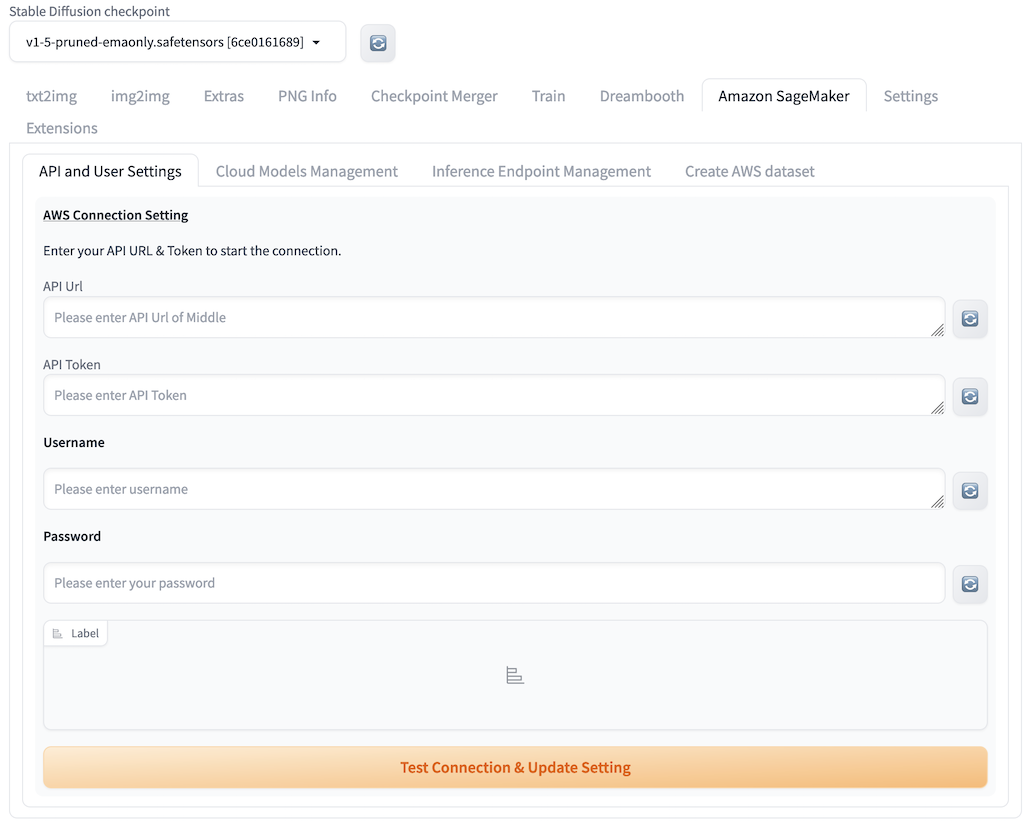Select Inference Endpoint Management sub-tab

coord(541,171)
